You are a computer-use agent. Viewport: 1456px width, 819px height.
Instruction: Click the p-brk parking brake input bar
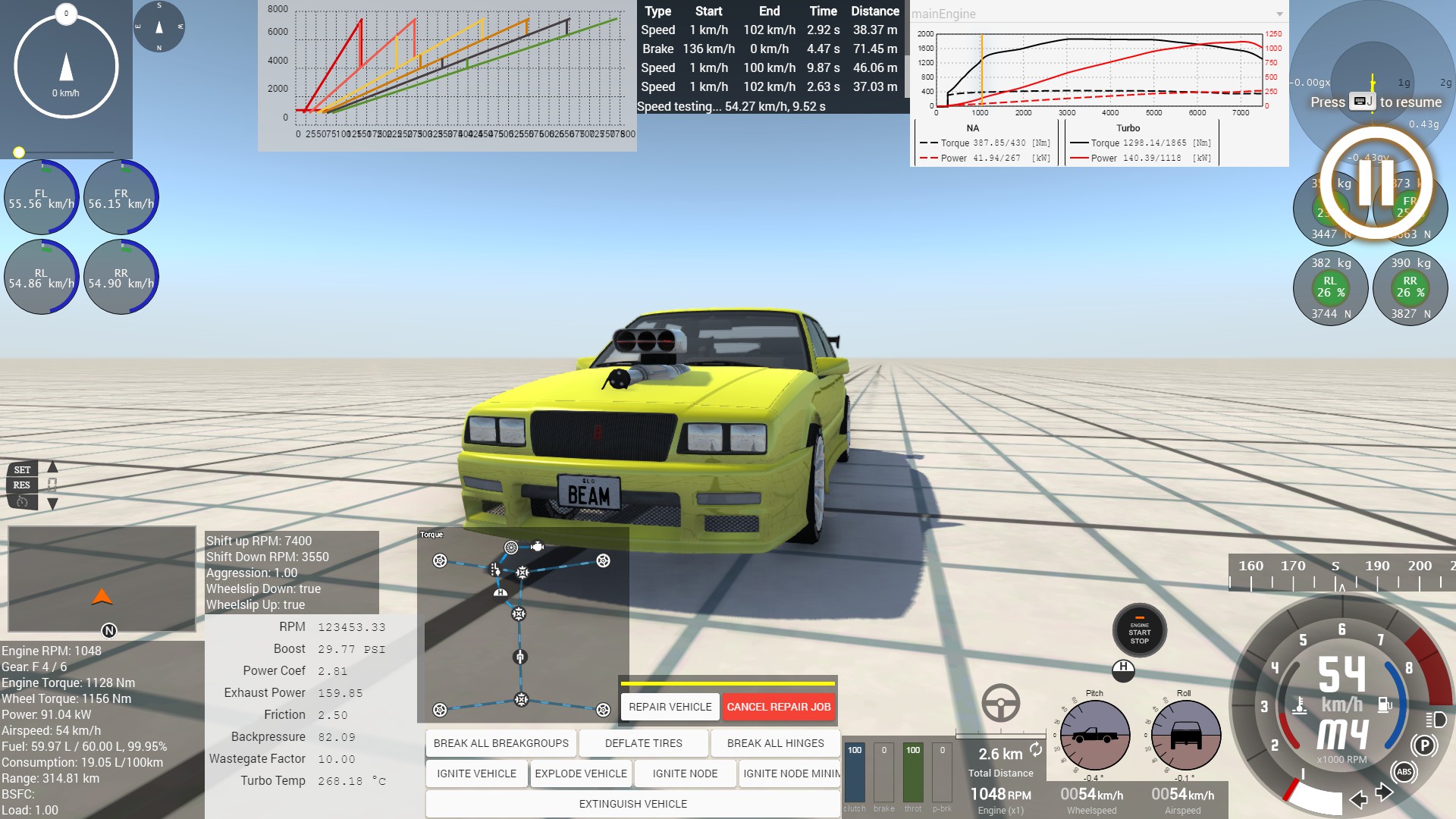coord(943,772)
